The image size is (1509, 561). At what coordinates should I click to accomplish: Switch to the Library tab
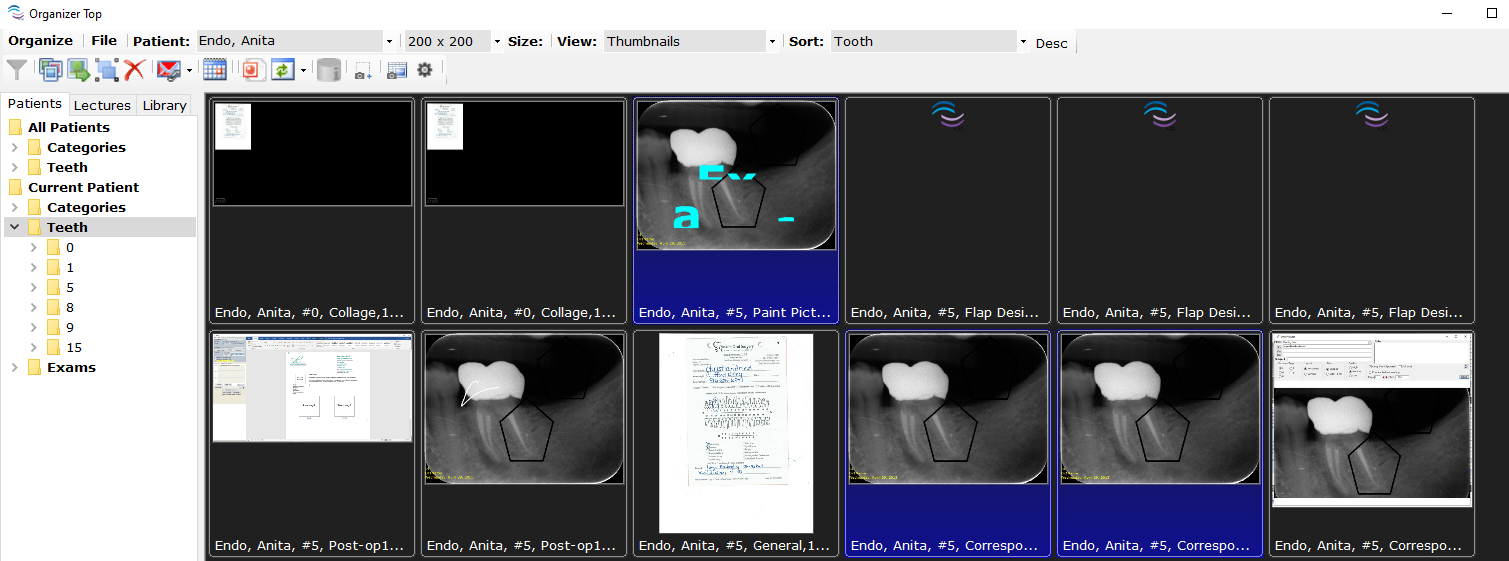[x=164, y=105]
